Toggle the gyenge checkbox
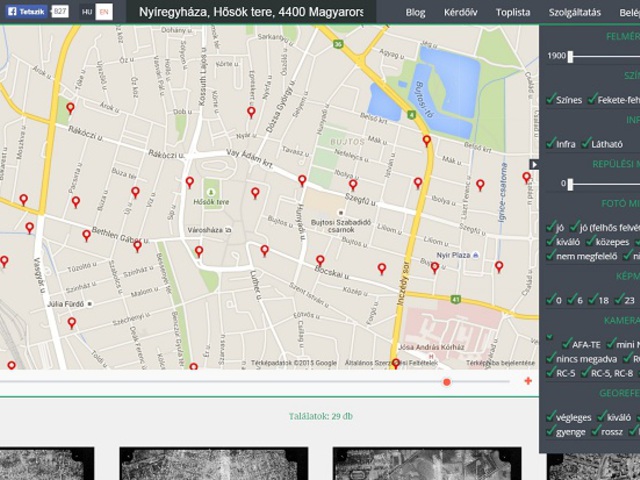This screenshot has height=480, width=640. [551, 431]
